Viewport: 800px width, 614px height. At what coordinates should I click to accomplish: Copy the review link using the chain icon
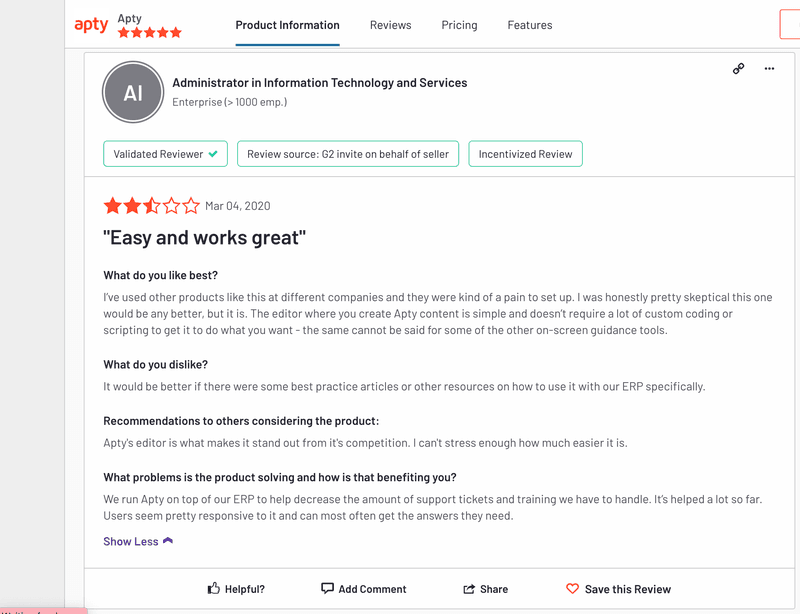point(738,68)
